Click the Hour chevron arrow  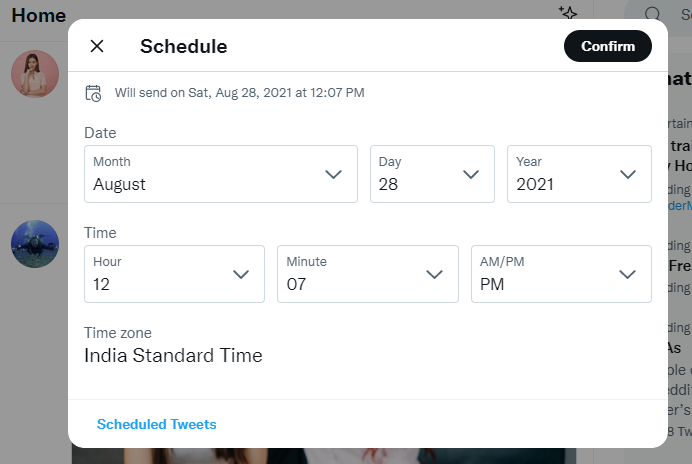coord(241,275)
